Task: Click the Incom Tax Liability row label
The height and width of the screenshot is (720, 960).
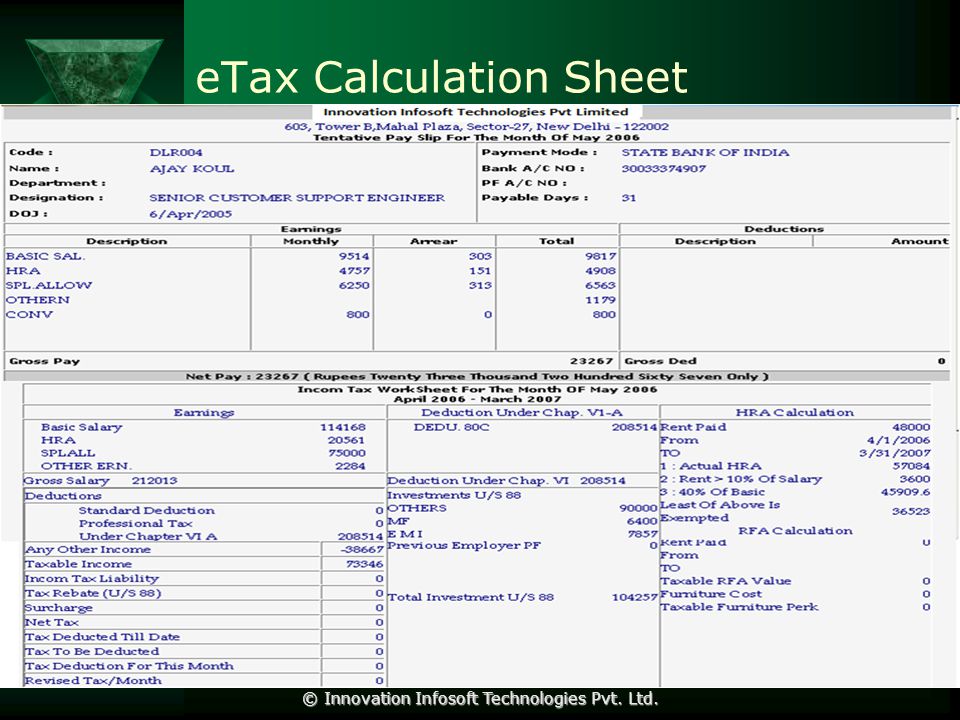Action: (x=92, y=579)
